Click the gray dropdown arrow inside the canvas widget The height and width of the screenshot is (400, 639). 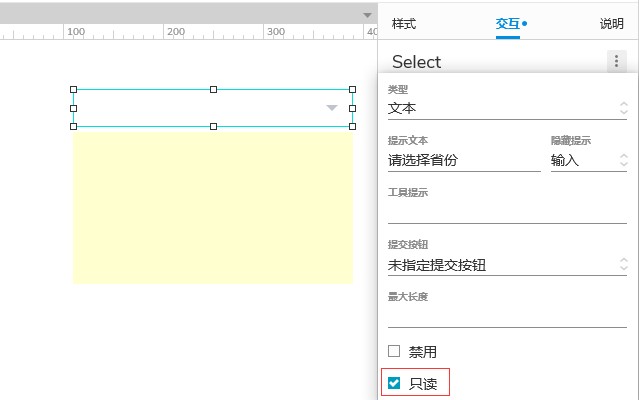tap(332, 108)
